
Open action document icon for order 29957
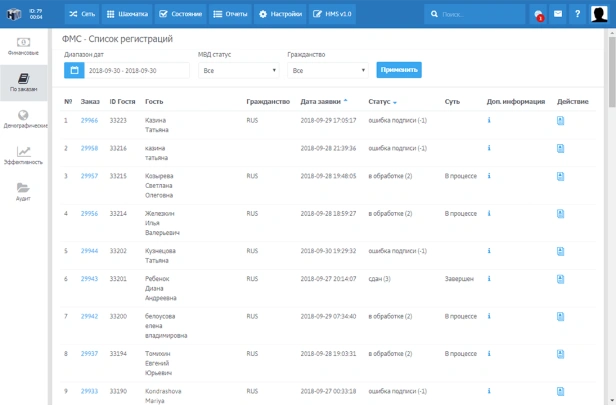pos(561,176)
